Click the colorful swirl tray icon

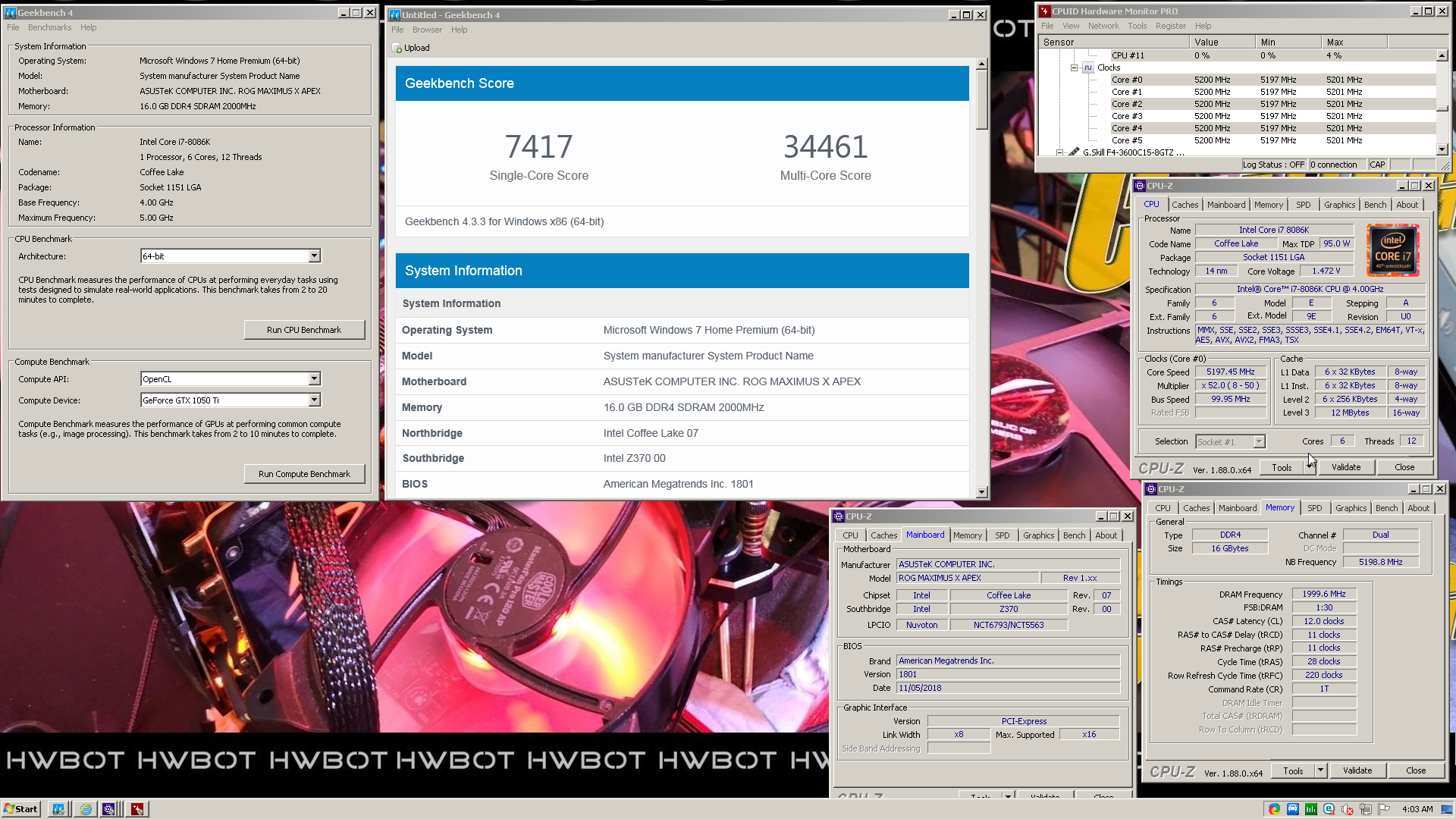coord(1274,809)
